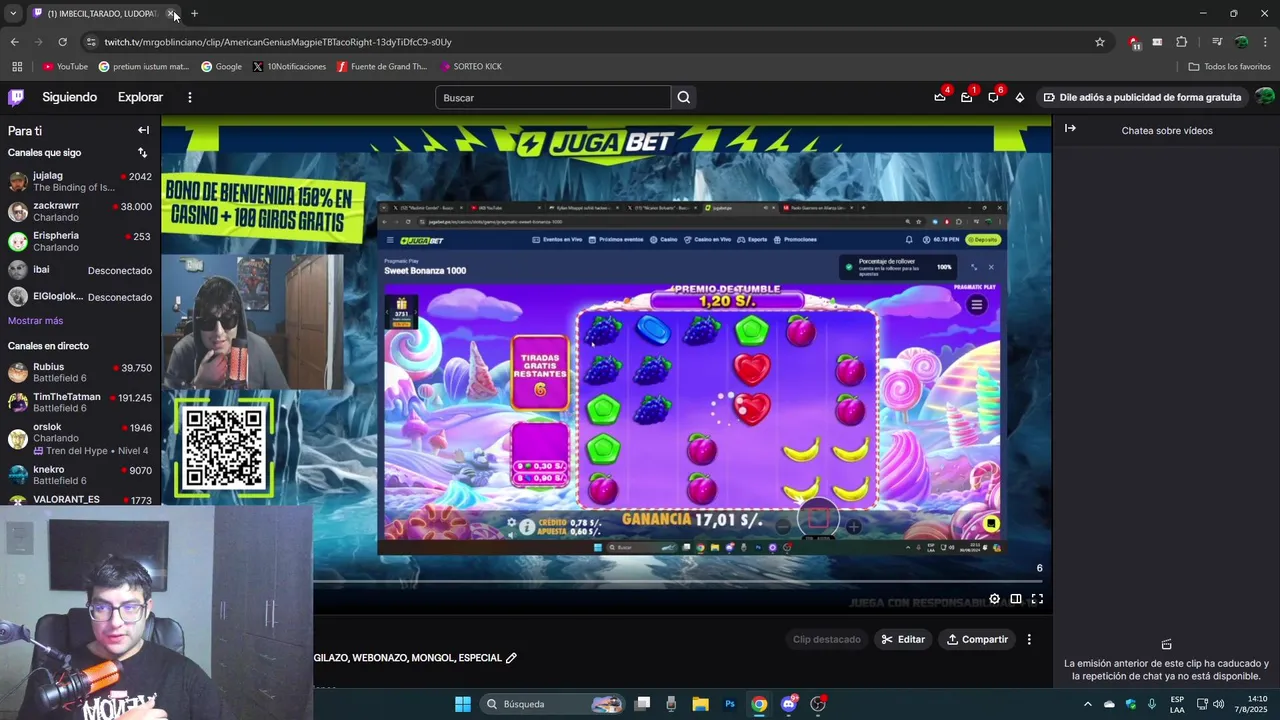Click the search magnifier button
This screenshot has height=720, width=1280.
pyautogui.click(x=684, y=97)
